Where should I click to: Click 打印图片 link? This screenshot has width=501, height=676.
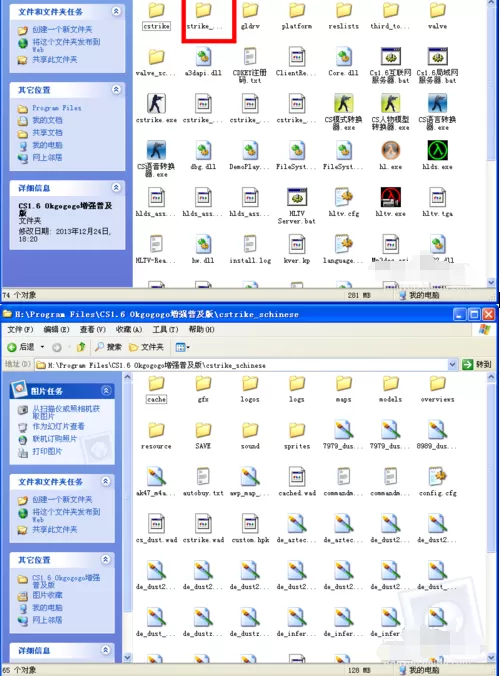[x=47, y=451]
